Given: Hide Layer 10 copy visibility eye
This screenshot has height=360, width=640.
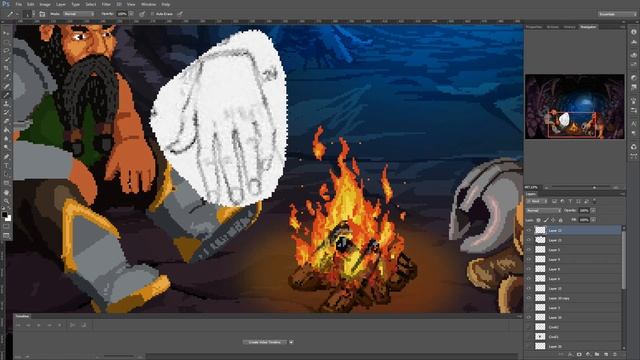Looking at the screenshot, I should pos(529,298).
